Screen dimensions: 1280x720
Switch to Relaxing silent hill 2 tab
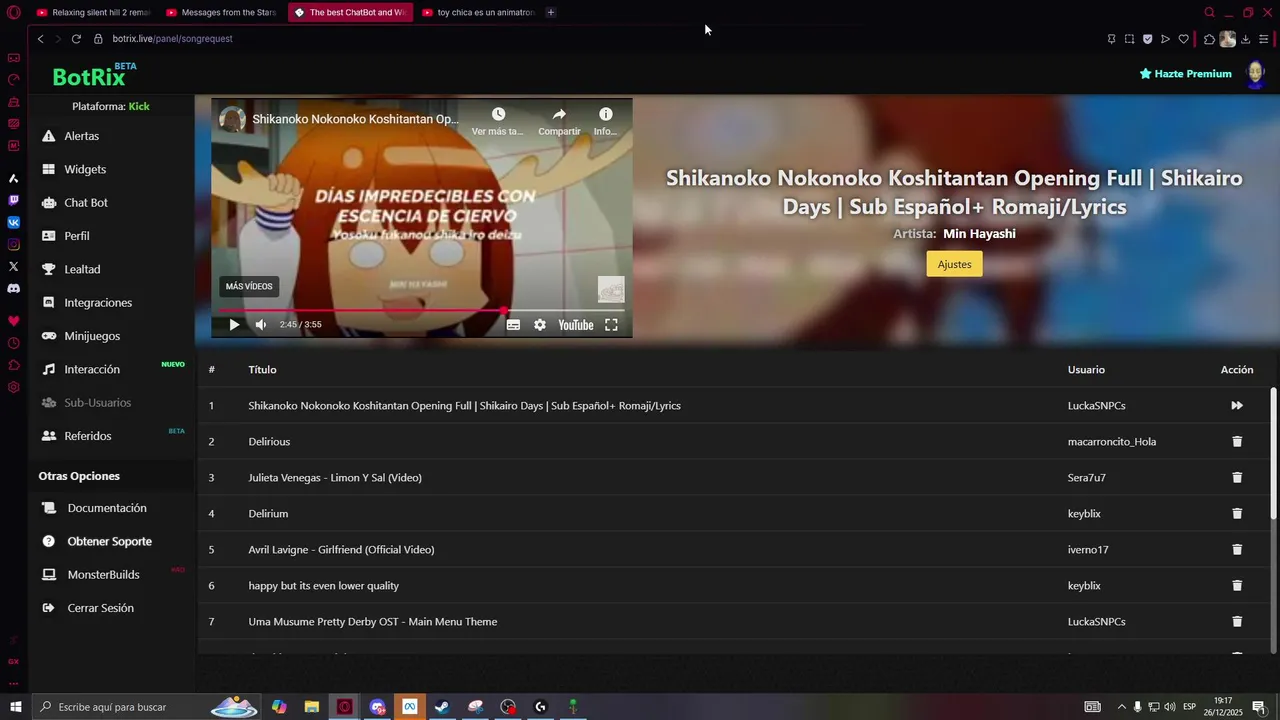point(93,12)
